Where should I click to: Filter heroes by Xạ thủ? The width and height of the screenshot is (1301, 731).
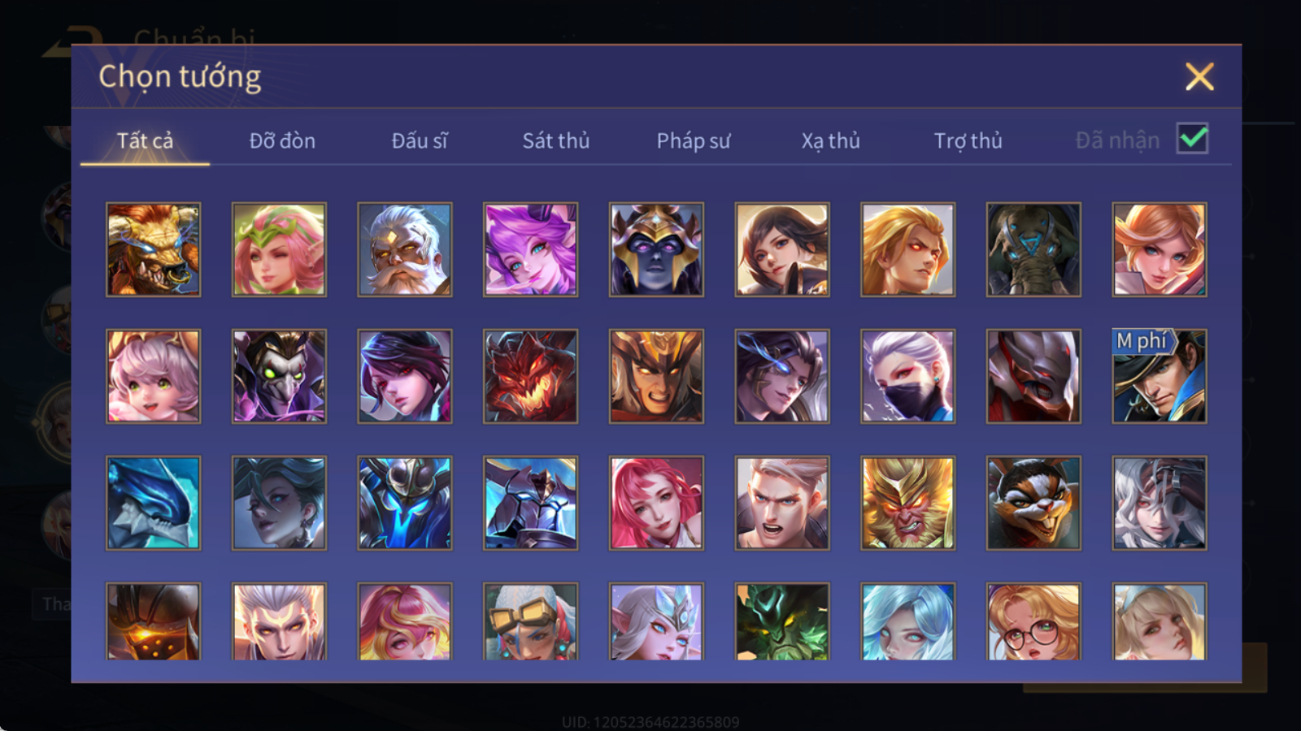coord(830,141)
